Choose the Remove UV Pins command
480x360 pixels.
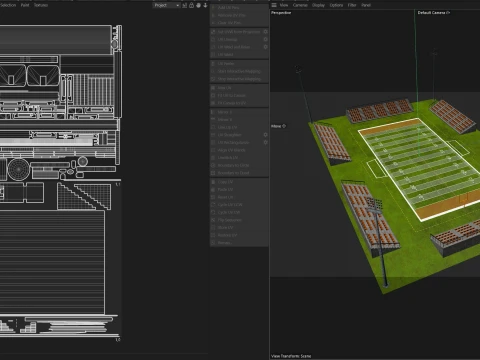239,15
